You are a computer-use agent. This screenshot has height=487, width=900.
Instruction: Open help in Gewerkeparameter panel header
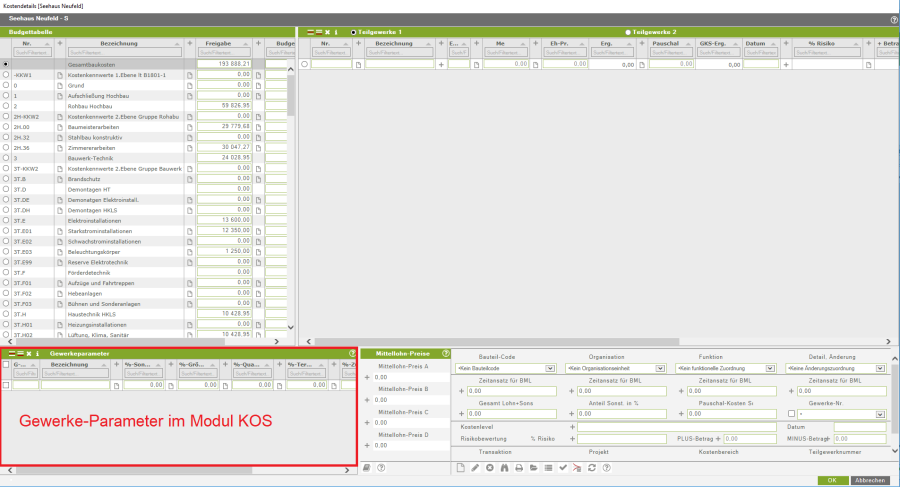click(351, 354)
